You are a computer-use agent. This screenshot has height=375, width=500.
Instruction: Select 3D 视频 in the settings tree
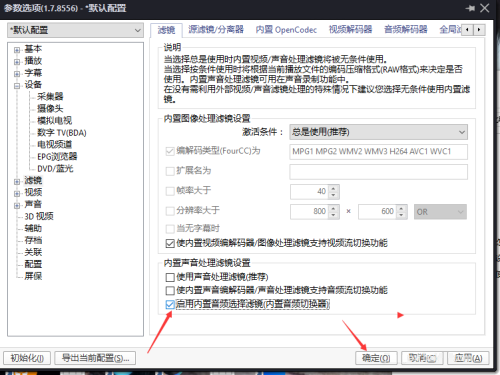(x=39, y=216)
